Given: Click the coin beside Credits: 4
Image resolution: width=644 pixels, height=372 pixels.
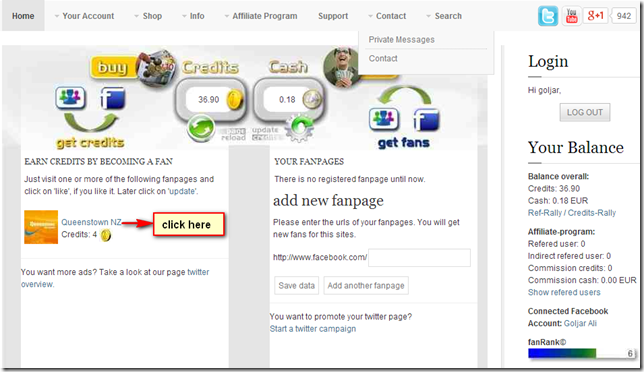Looking at the screenshot, I should (x=106, y=235).
